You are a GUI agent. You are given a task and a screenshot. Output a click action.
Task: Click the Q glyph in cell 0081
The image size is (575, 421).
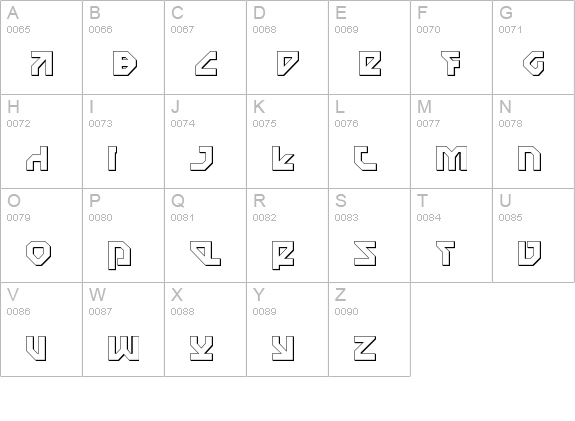click(205, 253)
